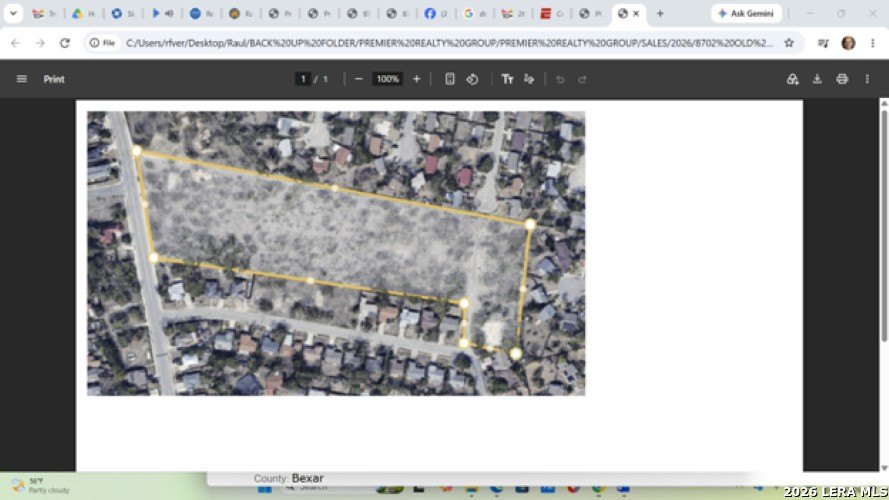Click the Print document title
This screenshot has height=500, width=889.
54,79
